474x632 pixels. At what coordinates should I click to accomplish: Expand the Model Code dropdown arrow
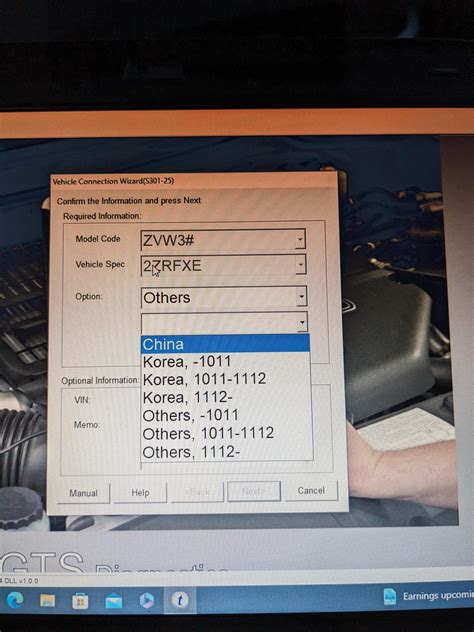tap(300, 239)
